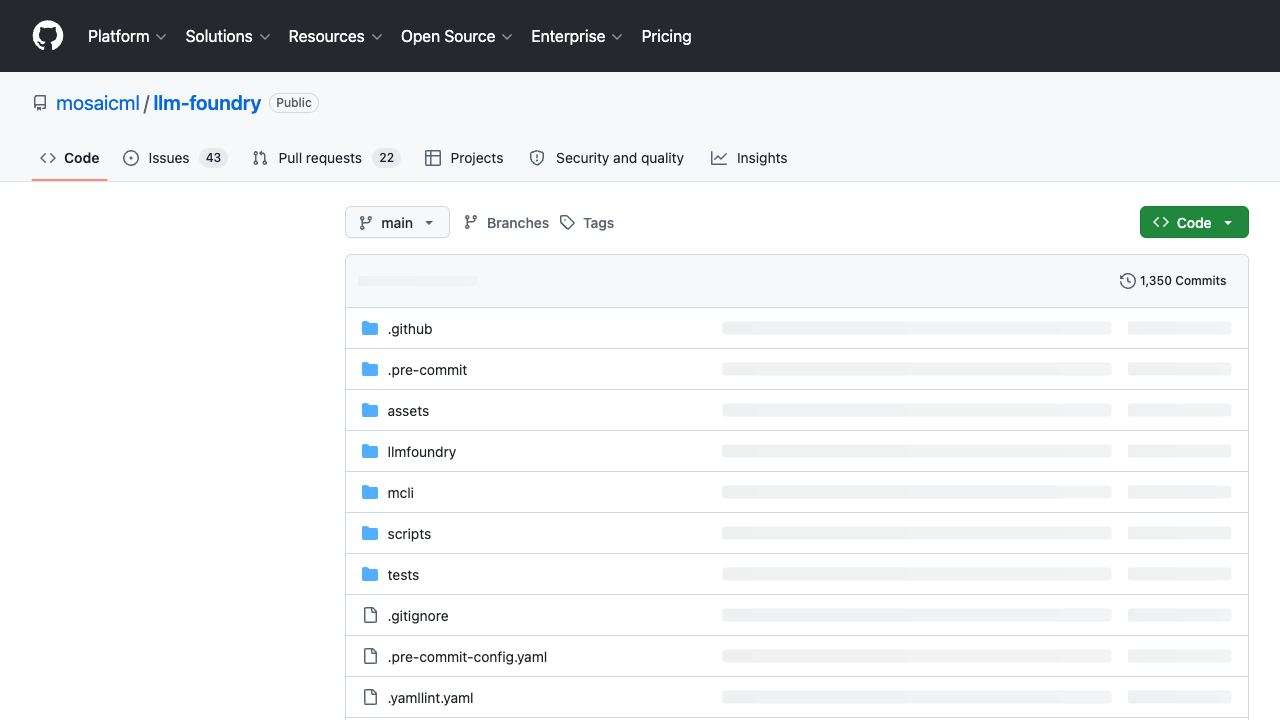Screen dimensions: 1280x720
Task: Expand the Open Source menu
Action: (457, 36)
